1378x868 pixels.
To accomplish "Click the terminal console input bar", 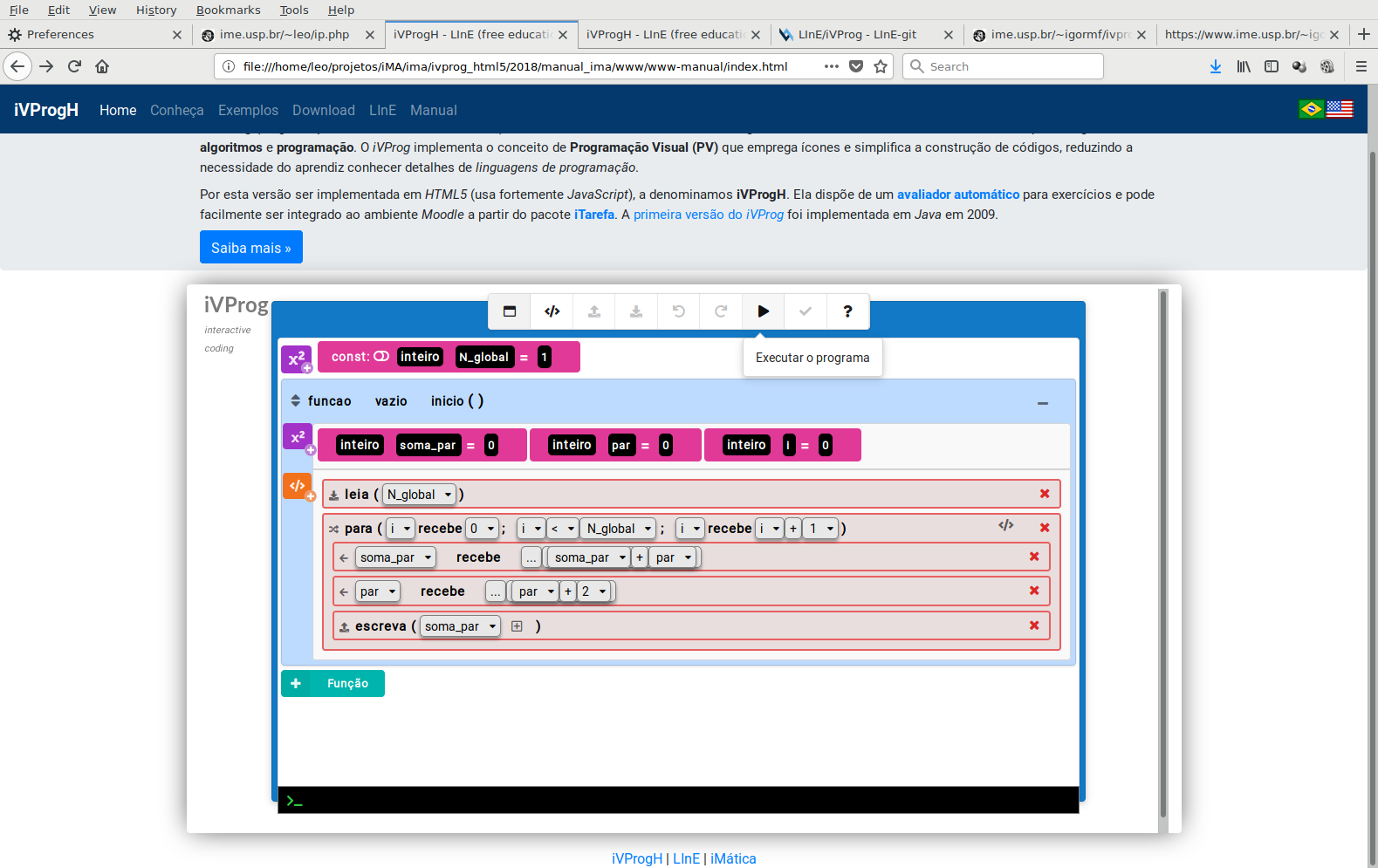I will click(678, 801).
